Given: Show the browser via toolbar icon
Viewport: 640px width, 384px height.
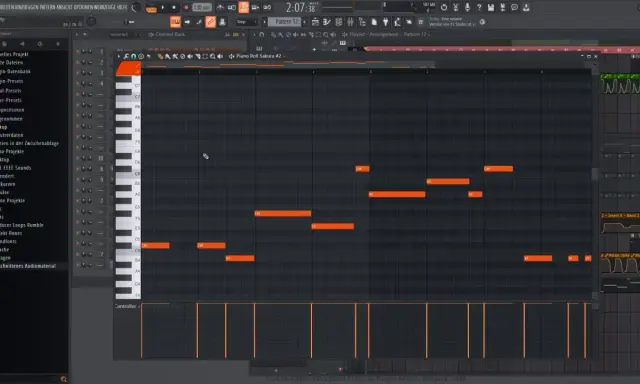Looking at the screenshot, I should point(362,22).
